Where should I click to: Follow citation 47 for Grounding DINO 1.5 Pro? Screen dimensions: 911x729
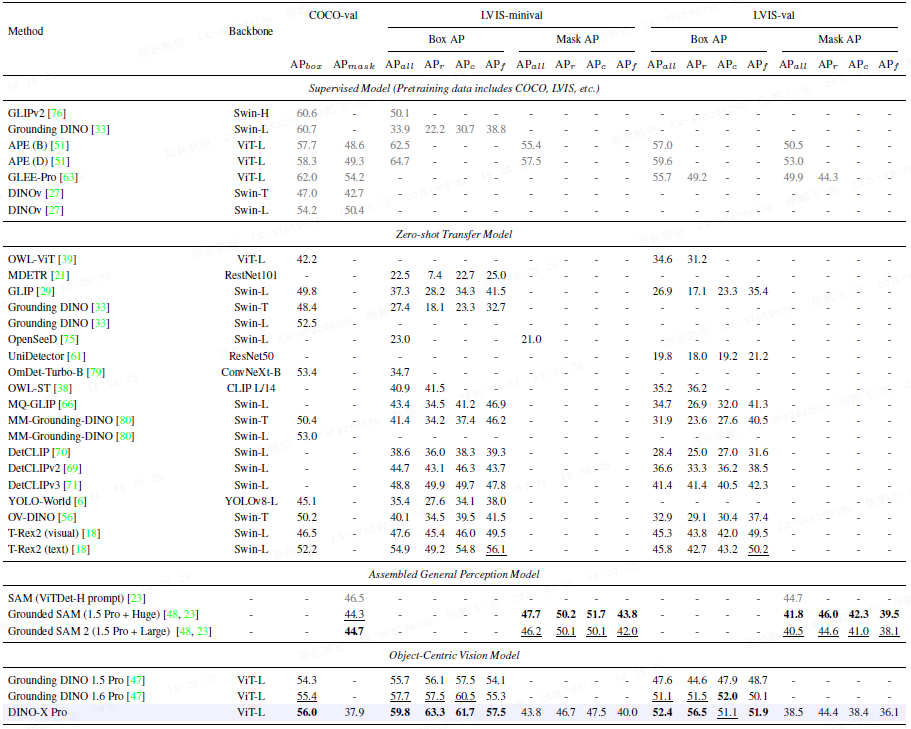pos(135,680)
